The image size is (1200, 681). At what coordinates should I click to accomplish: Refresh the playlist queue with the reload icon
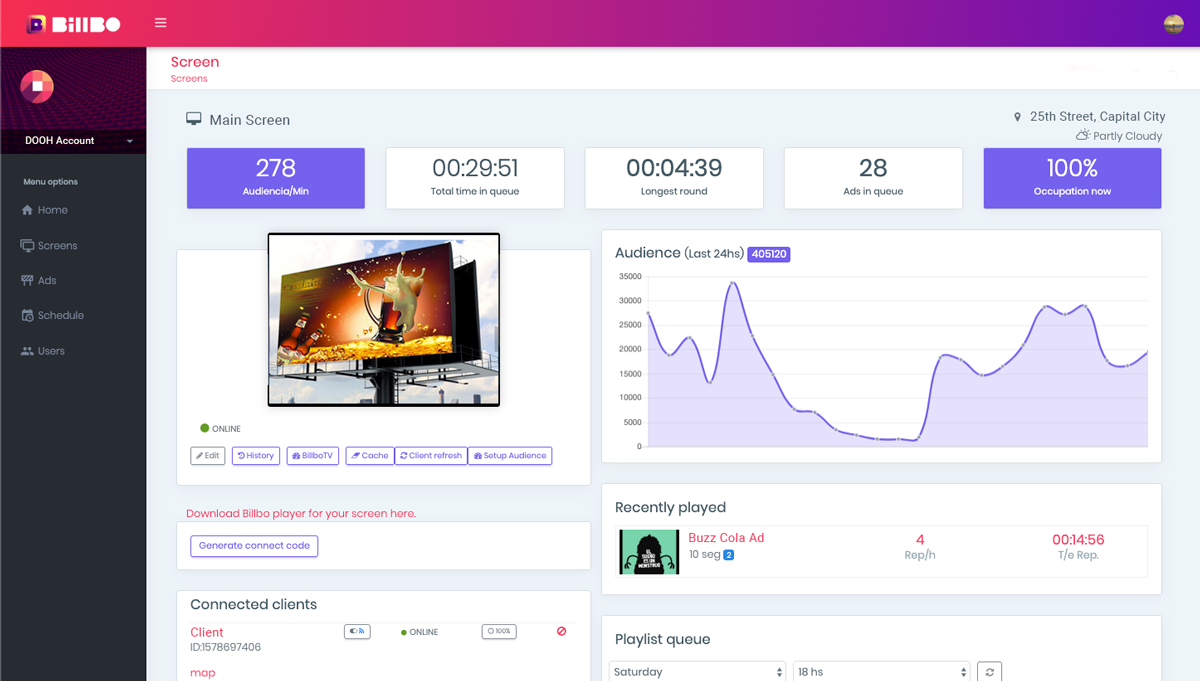989,672
